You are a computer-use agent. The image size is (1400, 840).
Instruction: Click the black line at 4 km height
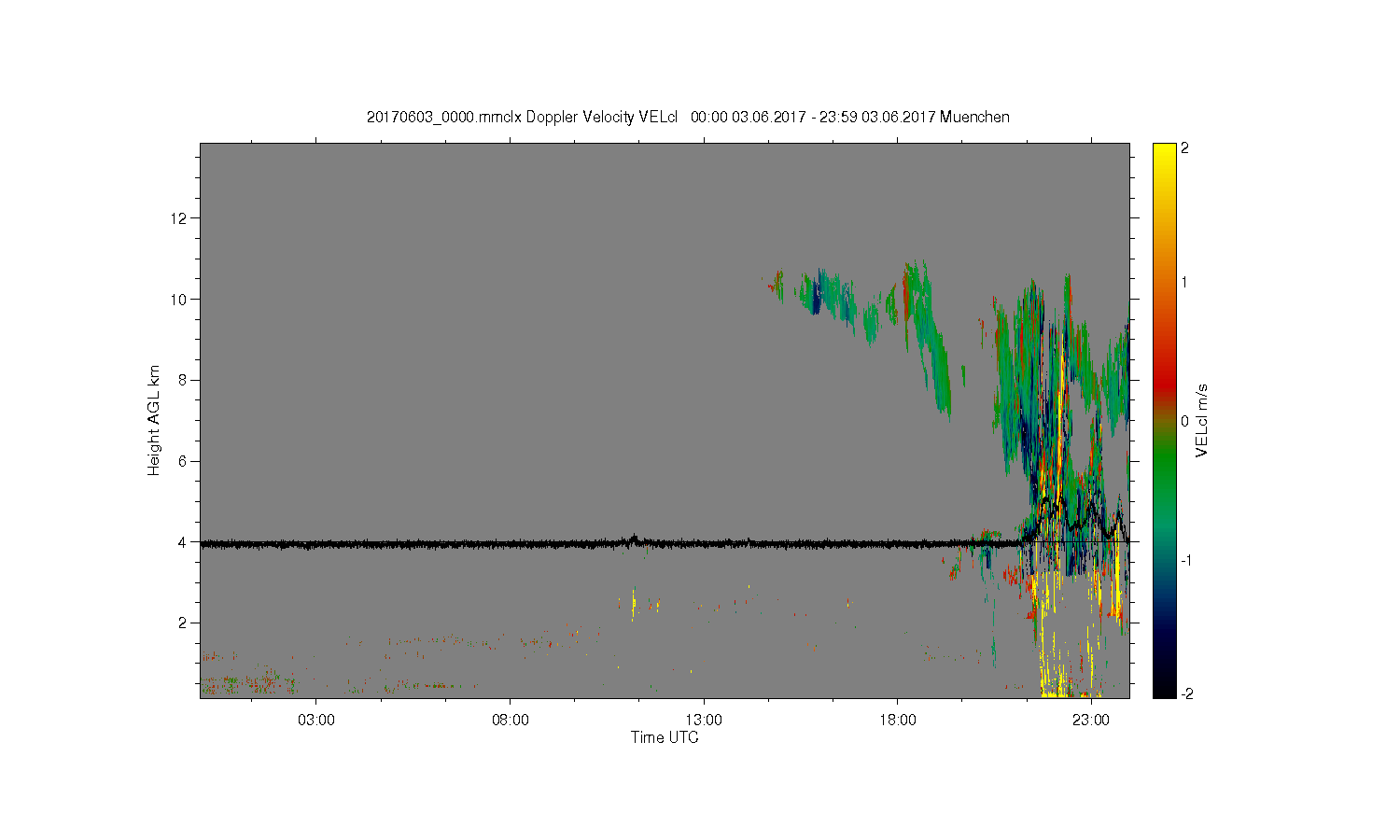coord(560,543)
